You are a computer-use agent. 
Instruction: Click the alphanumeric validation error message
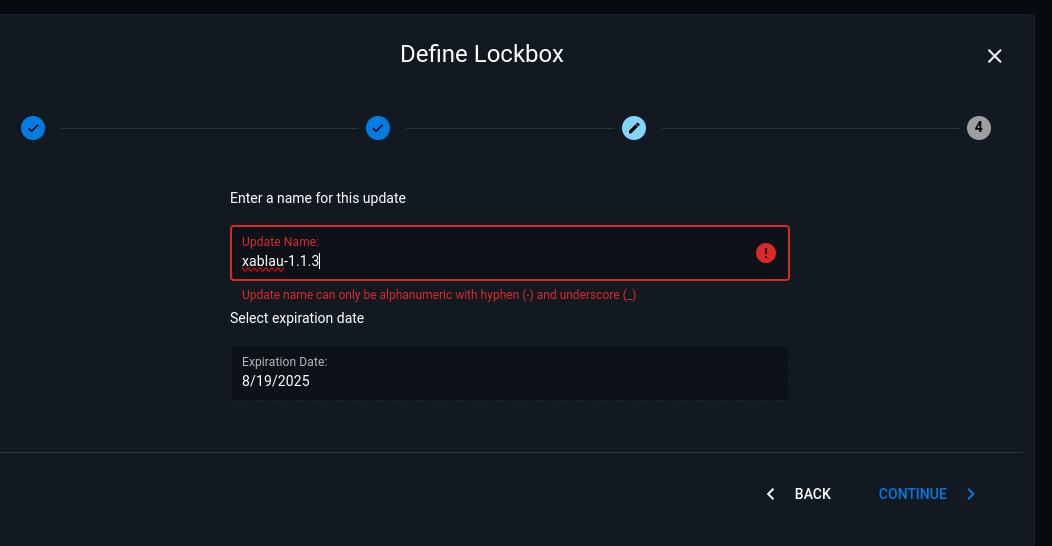[x=439, y=295]
